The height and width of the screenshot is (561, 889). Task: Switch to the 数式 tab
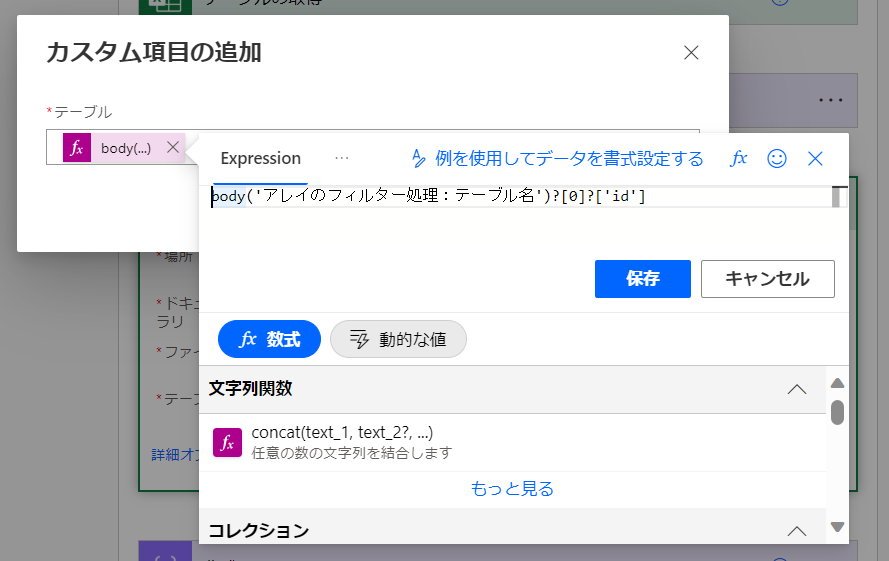(x=269, y=339)
